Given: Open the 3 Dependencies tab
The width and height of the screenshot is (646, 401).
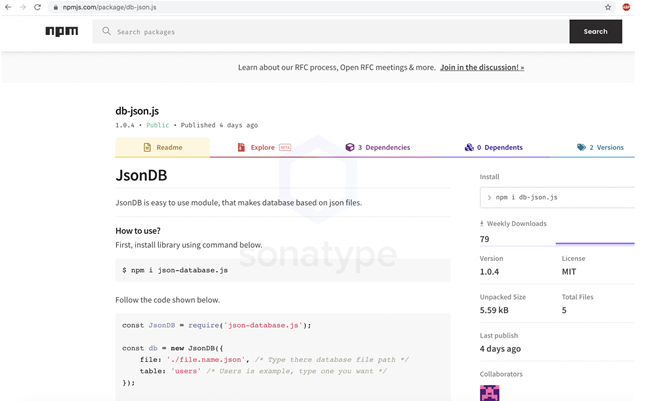Looking at the screenshot, I should coord(378,147).
